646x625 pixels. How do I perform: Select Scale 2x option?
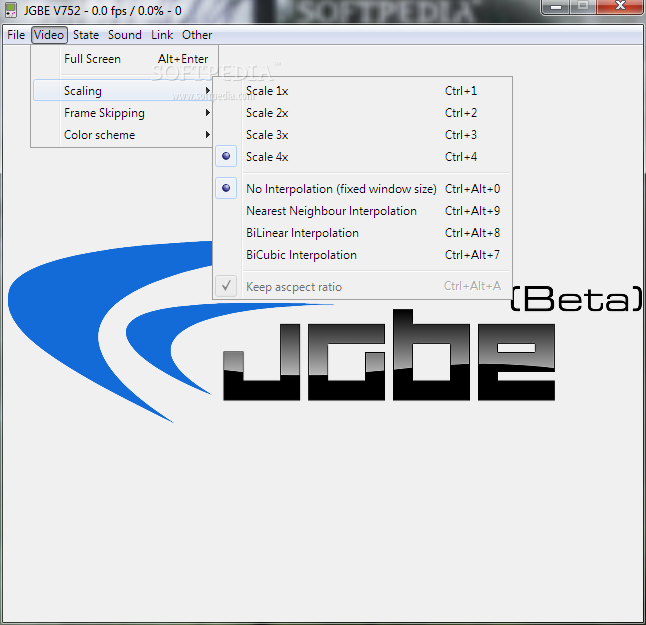[x=362, y=113]
